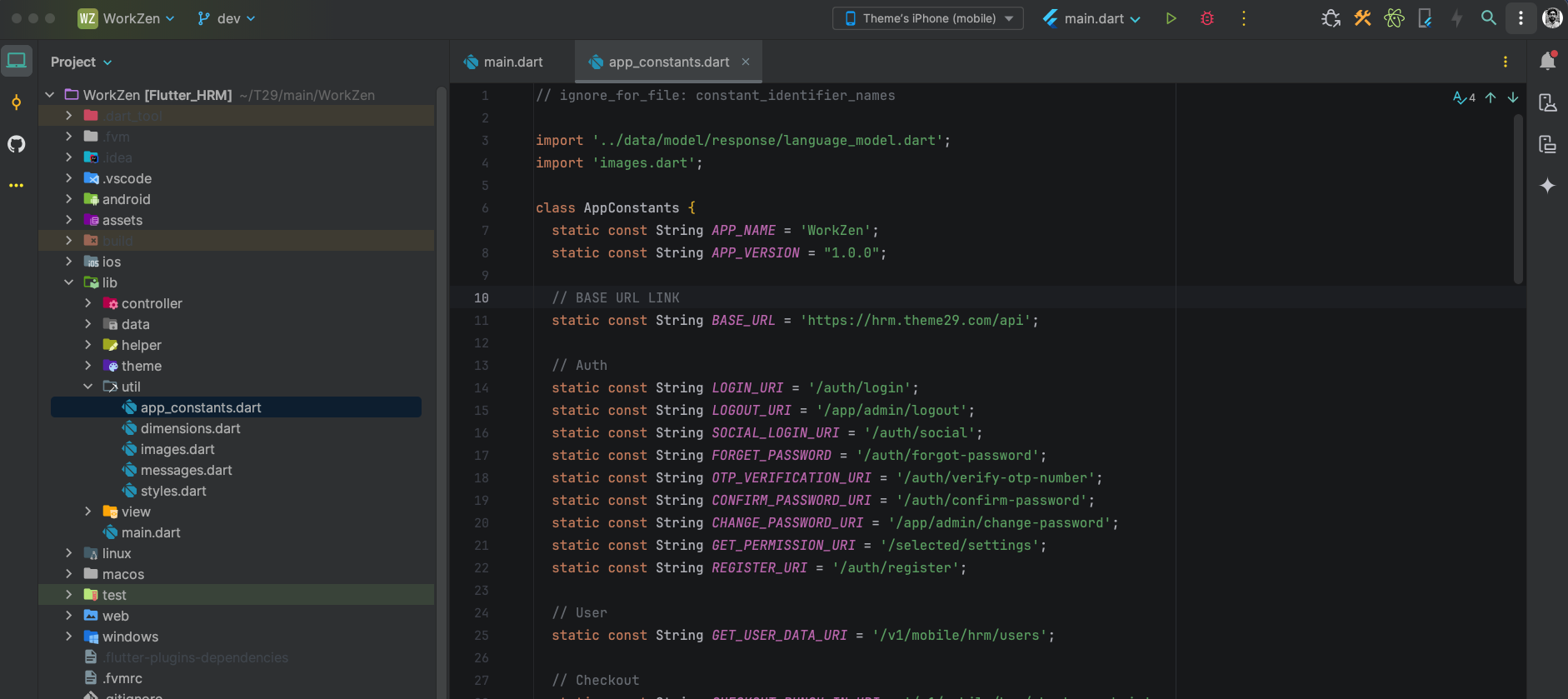The height and width of the screenshot is (699, 1568).
Task: Select app_constants.dart in project tree
Action: point(237,407)
